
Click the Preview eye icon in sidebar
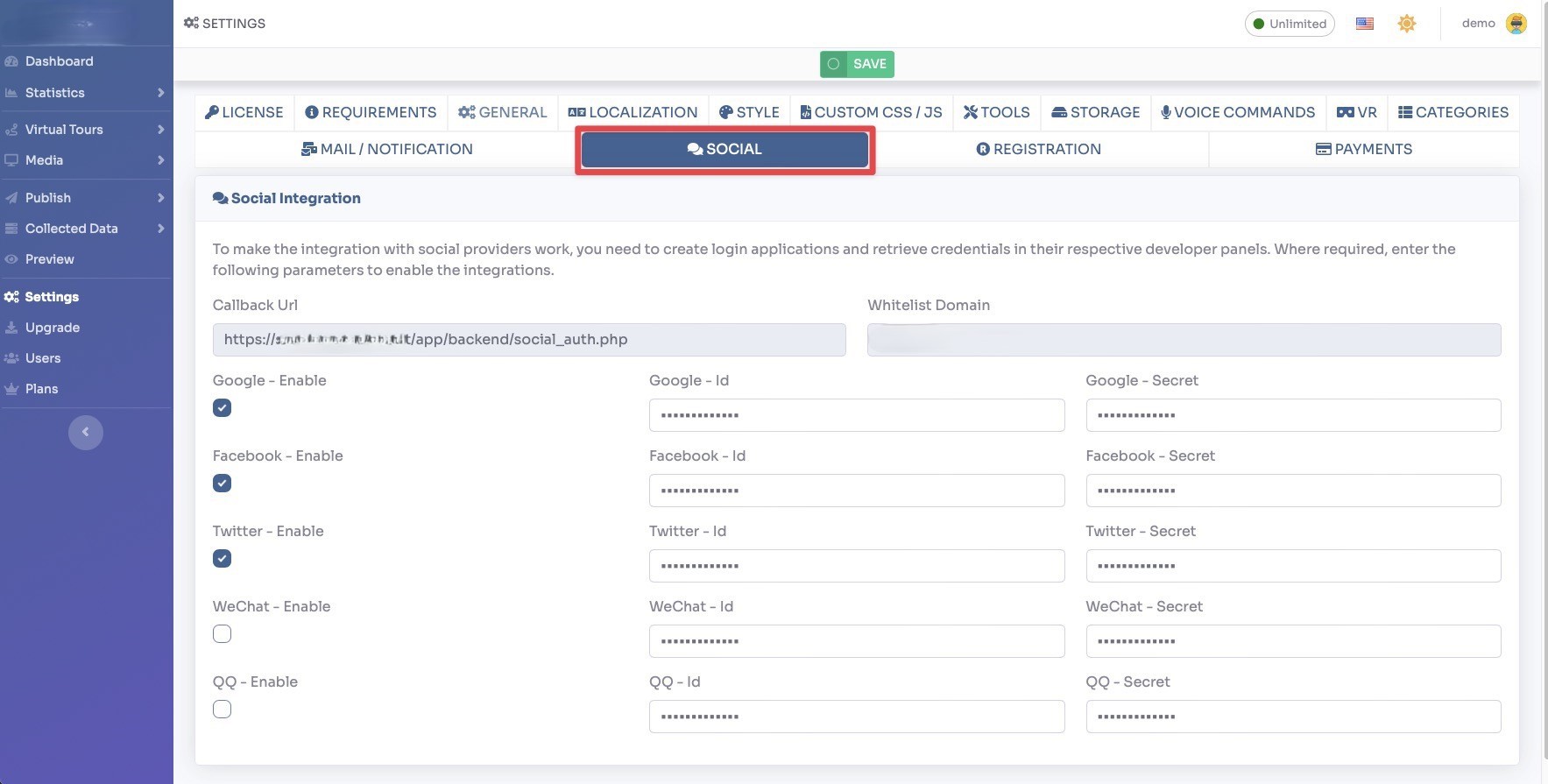pyautogui.click(x=11, y=259)
